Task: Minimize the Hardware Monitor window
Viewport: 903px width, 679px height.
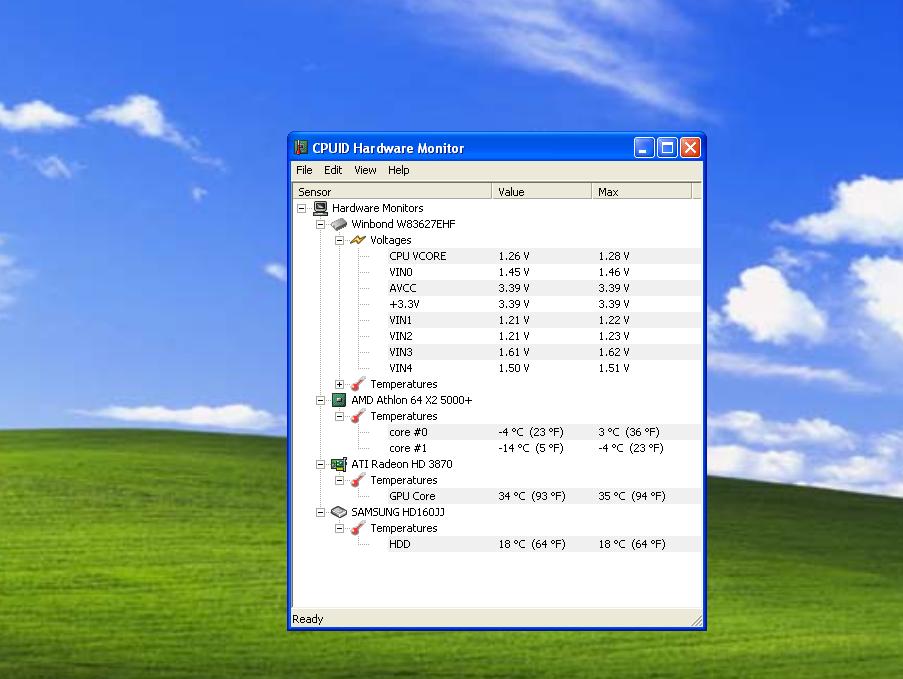Action: tap(644, 148)
